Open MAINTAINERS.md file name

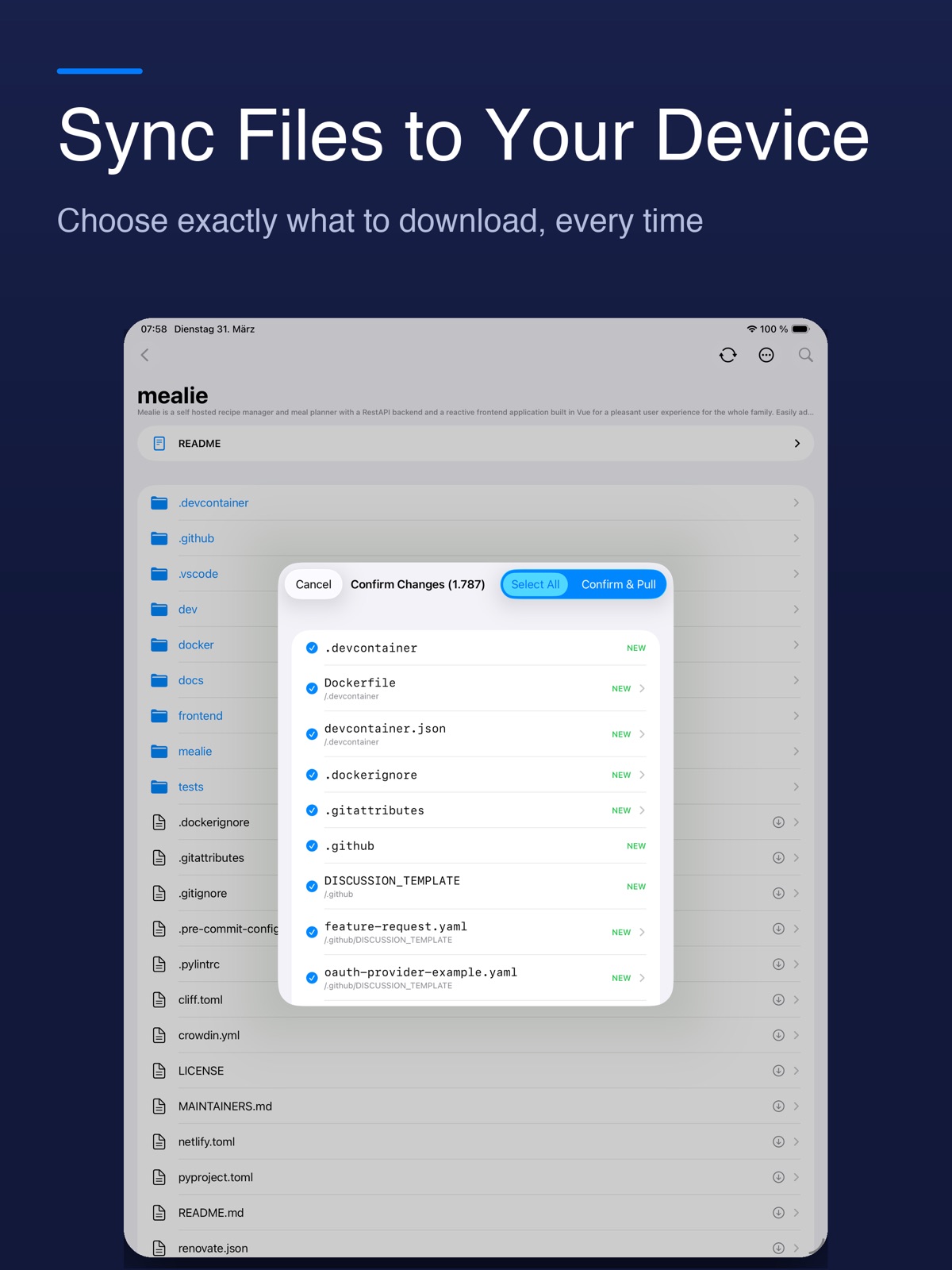click(225, 1106)
